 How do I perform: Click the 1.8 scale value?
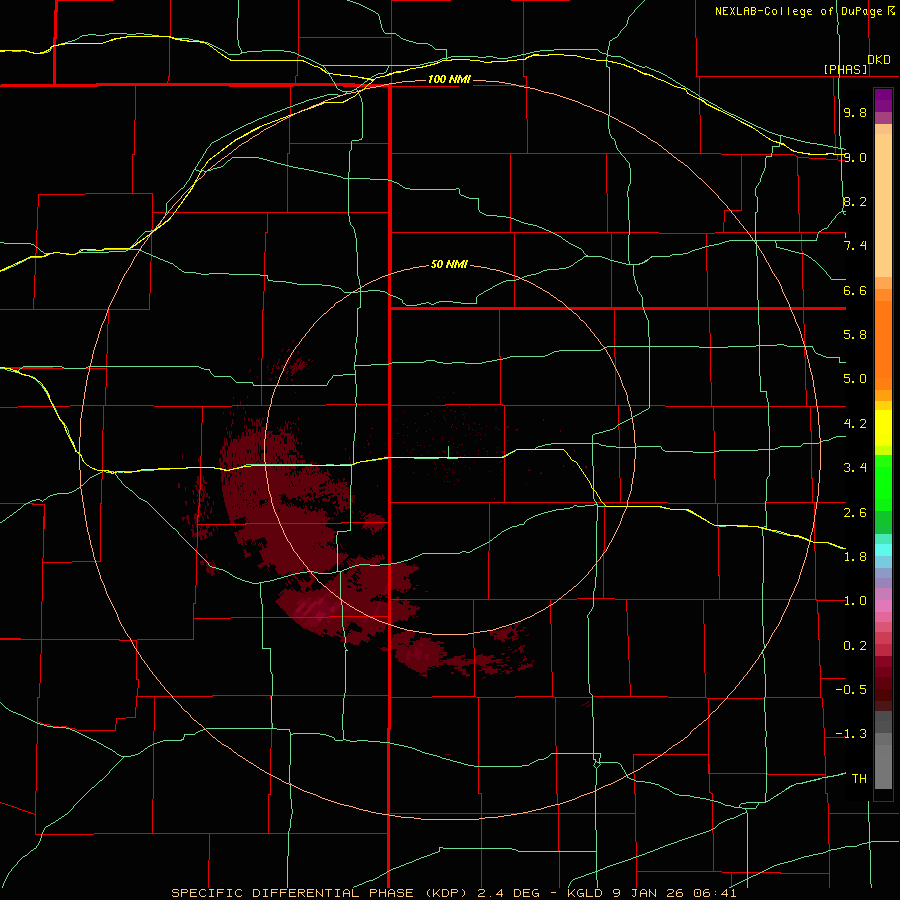[x=855, y=557]
